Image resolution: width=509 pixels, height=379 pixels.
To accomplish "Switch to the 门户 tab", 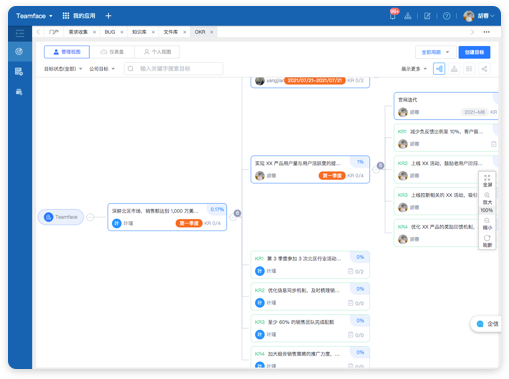I will (53, 32).
